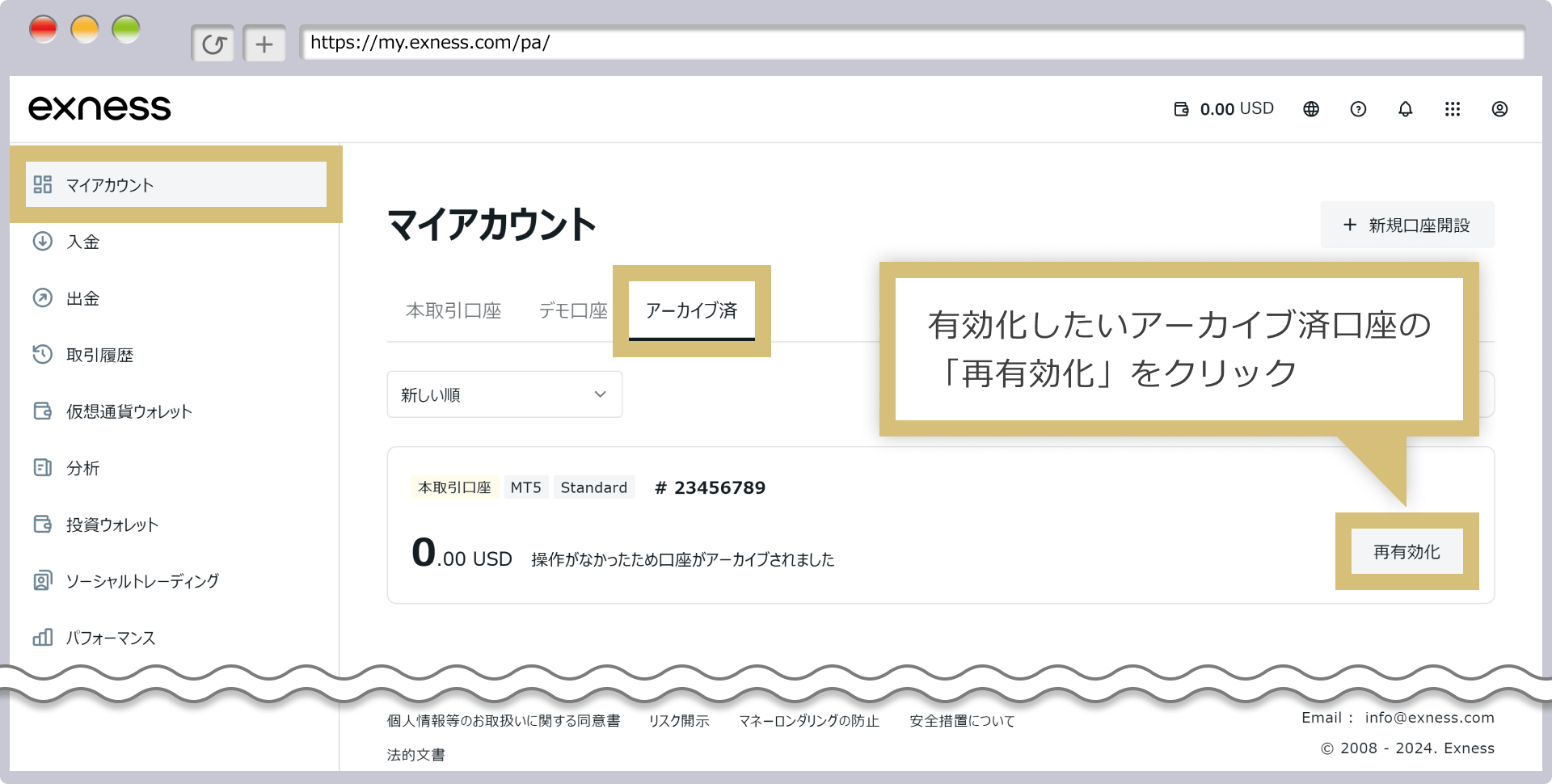Click the 投資ウォレット icon
The width and height of the screenshot is (1552, 784).
pyautogui.click(x=43, y=524)
